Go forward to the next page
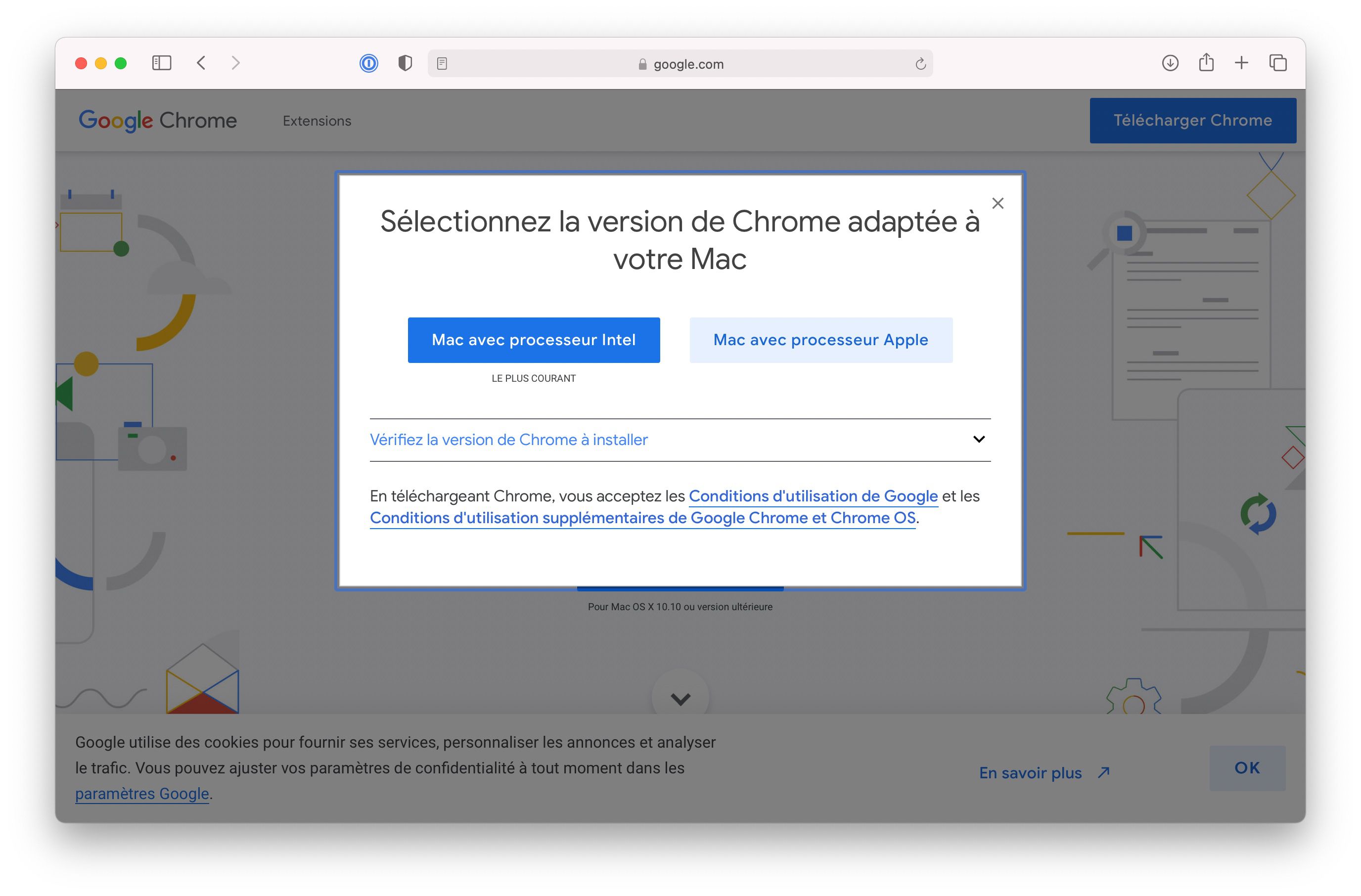 [235, 63]
